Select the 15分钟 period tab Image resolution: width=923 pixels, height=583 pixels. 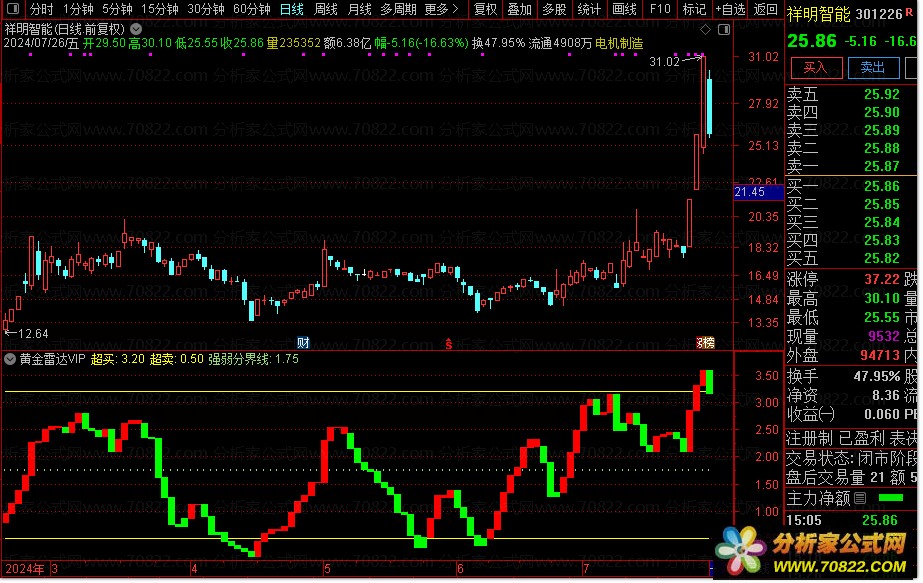(x=160, y=9)
